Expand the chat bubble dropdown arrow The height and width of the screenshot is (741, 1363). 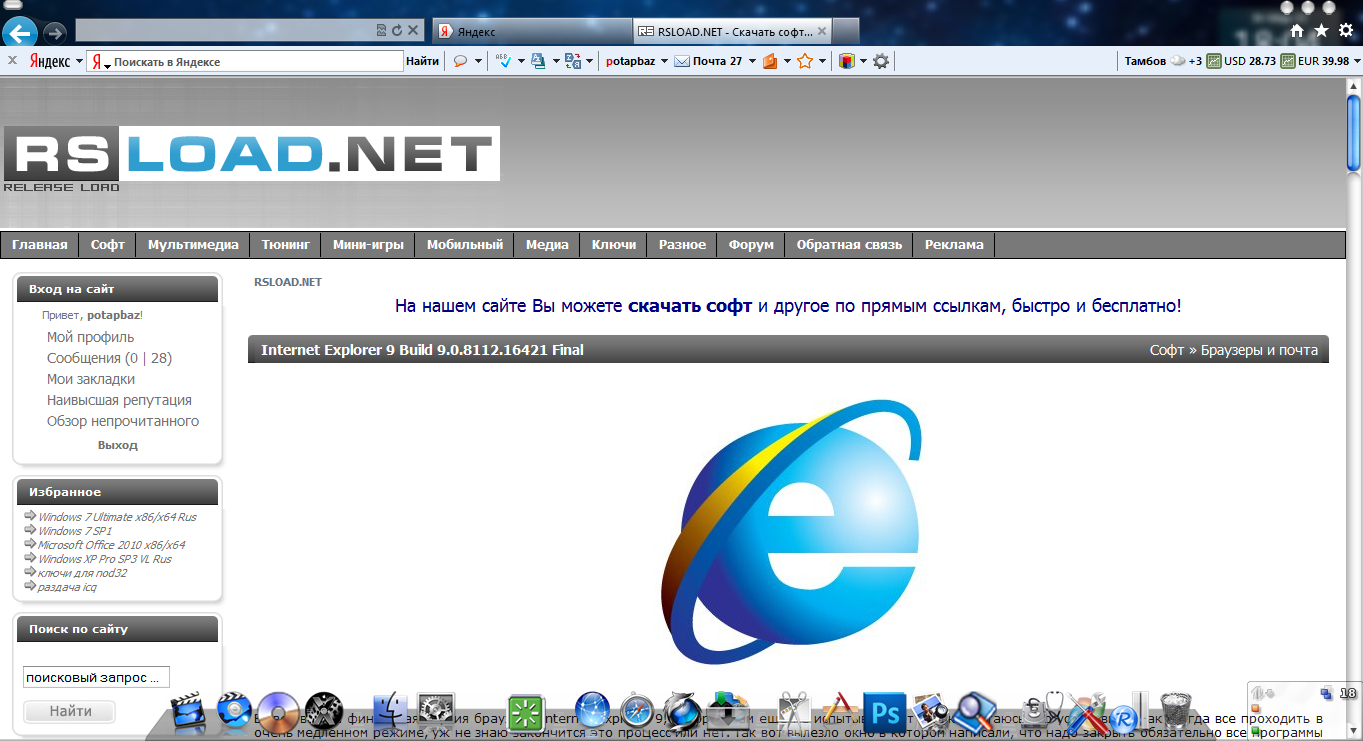(478, 62)
